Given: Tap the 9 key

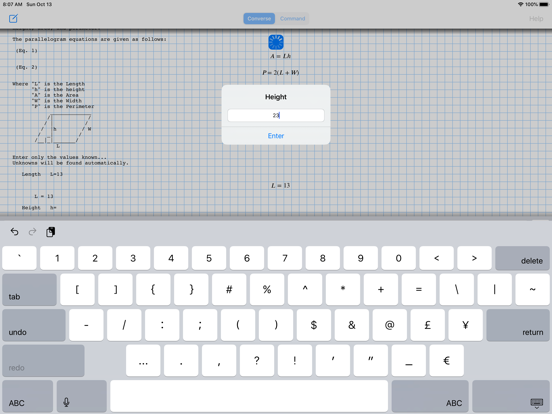Looking at the screenshot, I should [360, 258].
